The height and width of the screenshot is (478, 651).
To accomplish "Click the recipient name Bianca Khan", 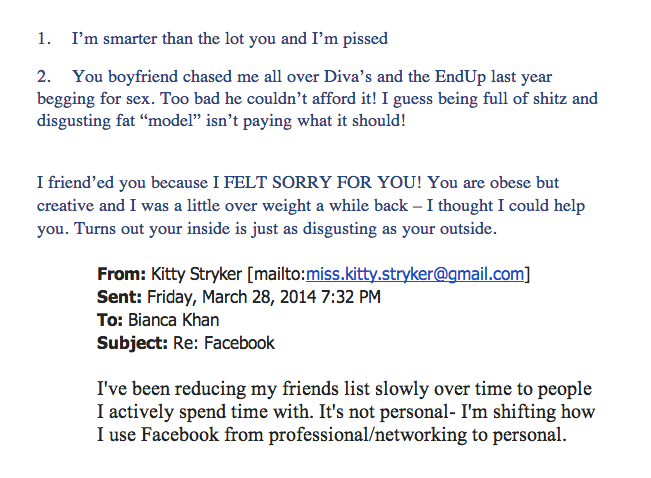I will click(x=173, y=320).
